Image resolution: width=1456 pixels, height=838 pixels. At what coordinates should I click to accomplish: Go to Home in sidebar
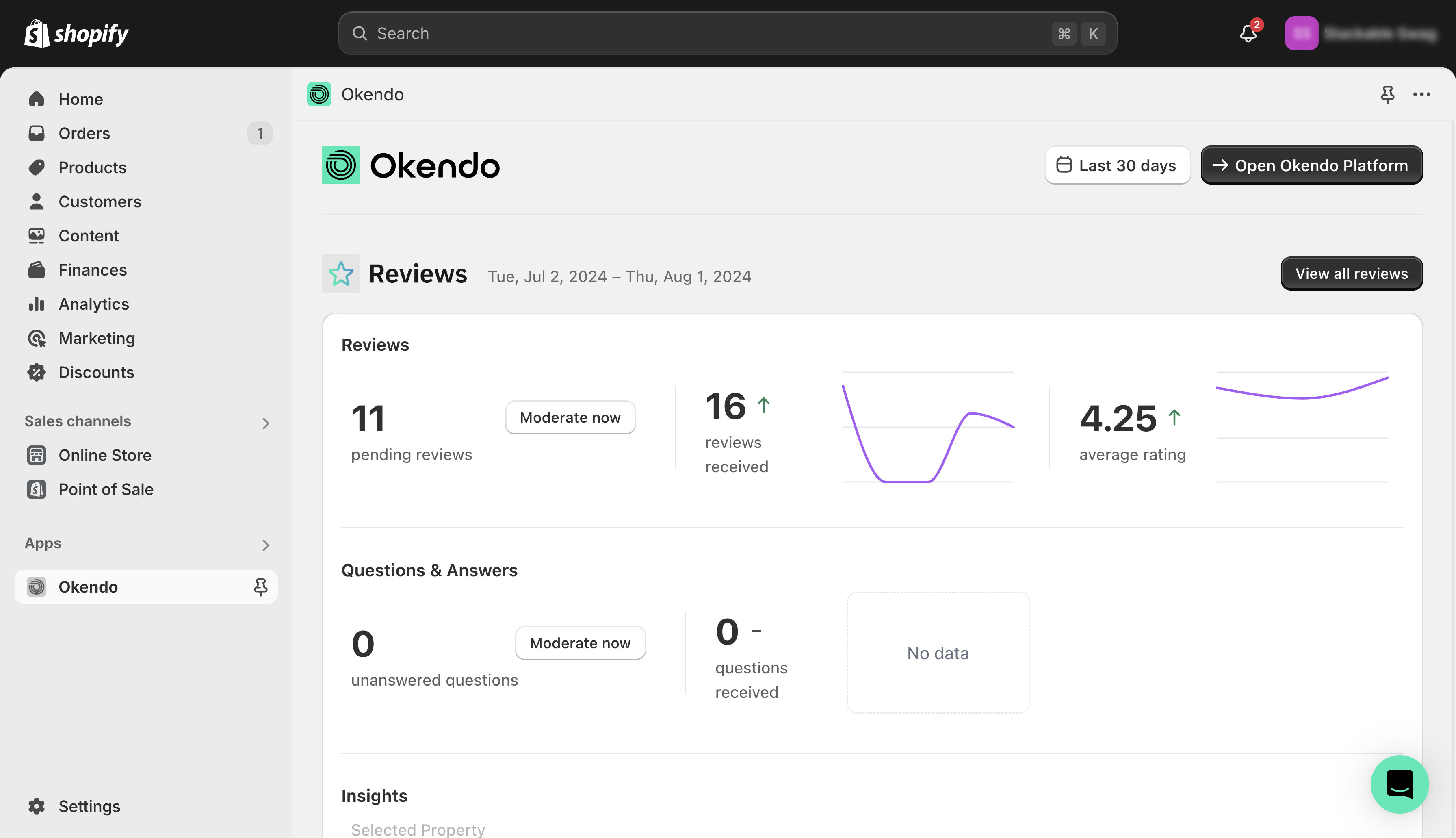(x=146, y=99)
